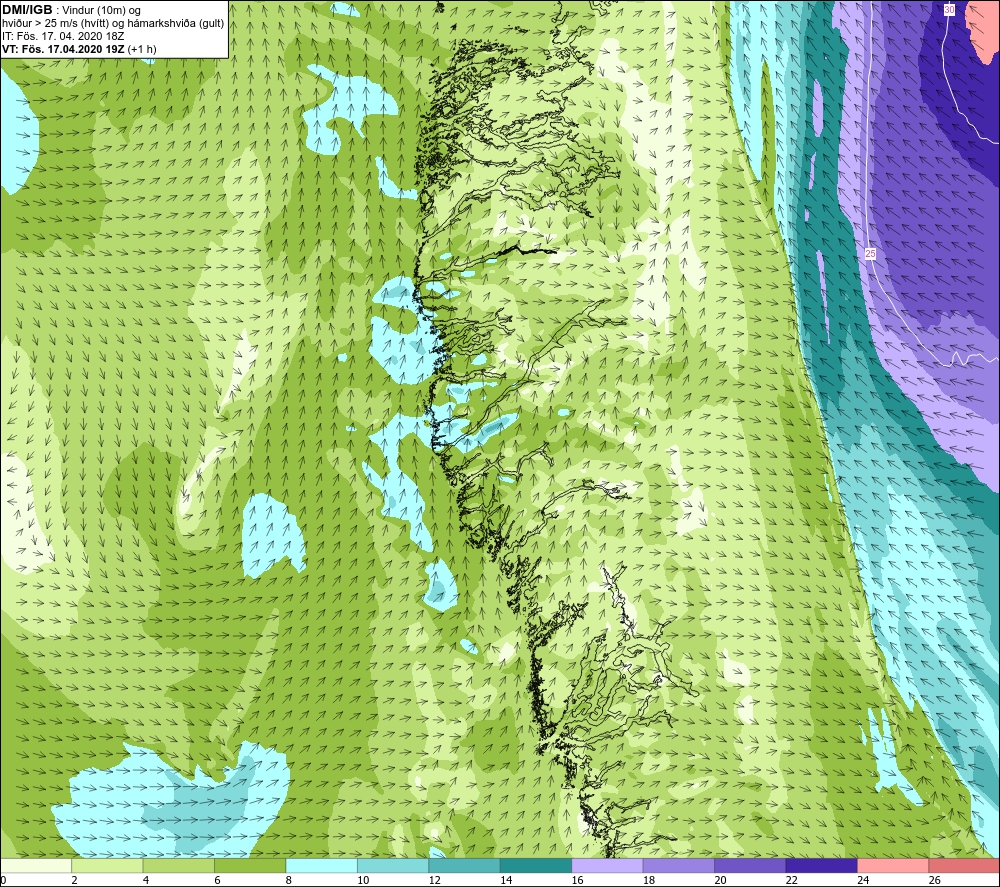Click the purple 18–20 m/s legend swatch
This screenshot has height=887, width=1000.
(x=679, y=865)
